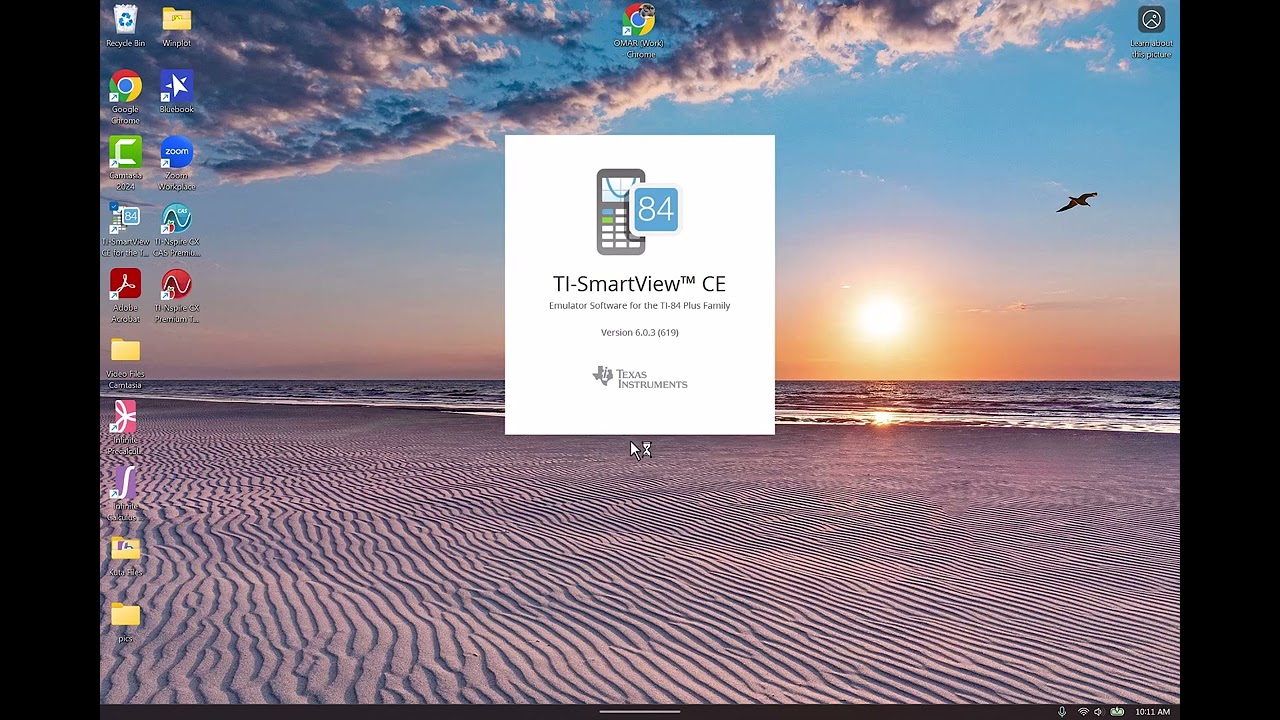Click the Version 6.0.3 (619) text

point(639,332)
